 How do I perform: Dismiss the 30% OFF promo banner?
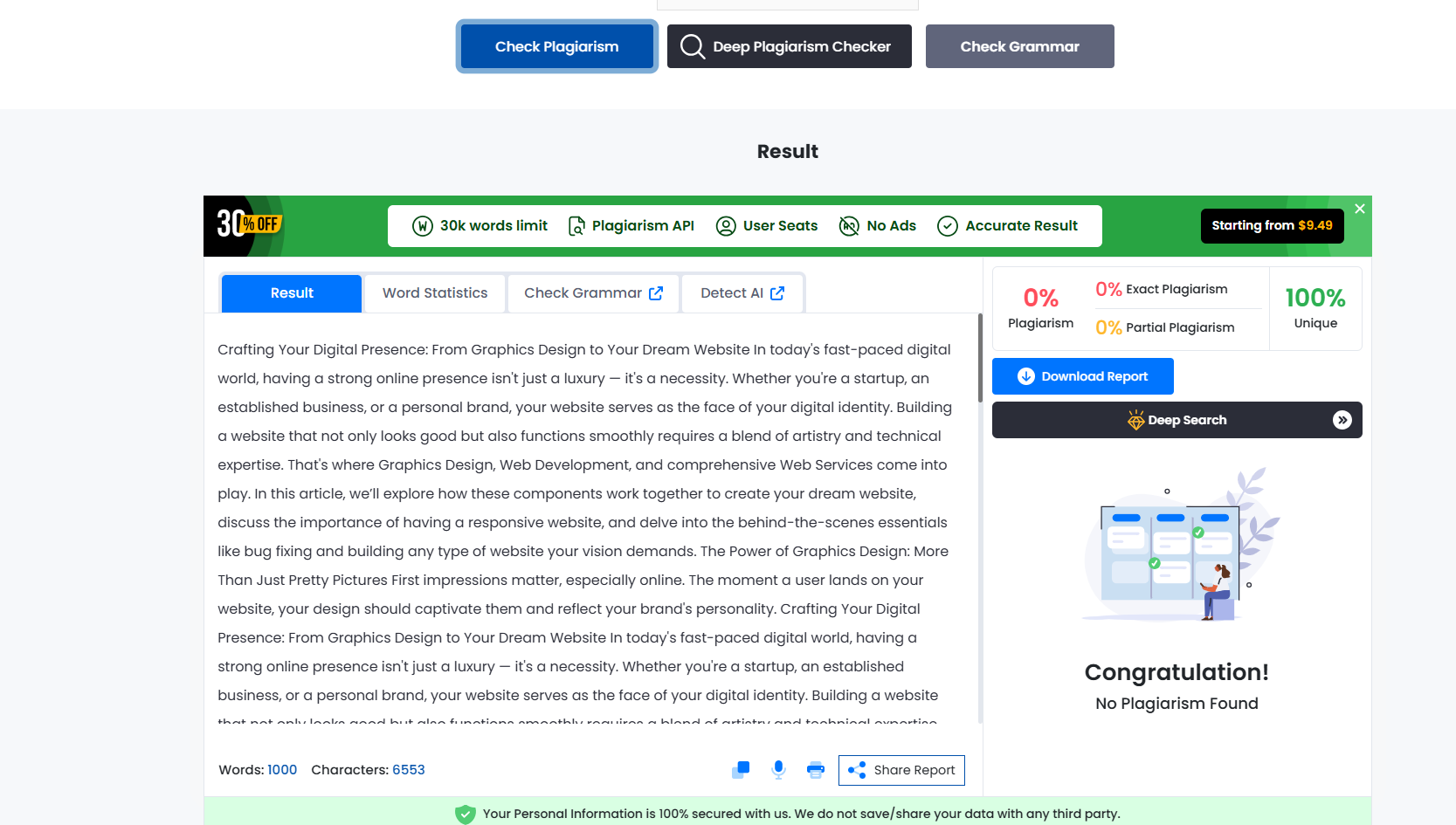click(x=1359, y=209)
